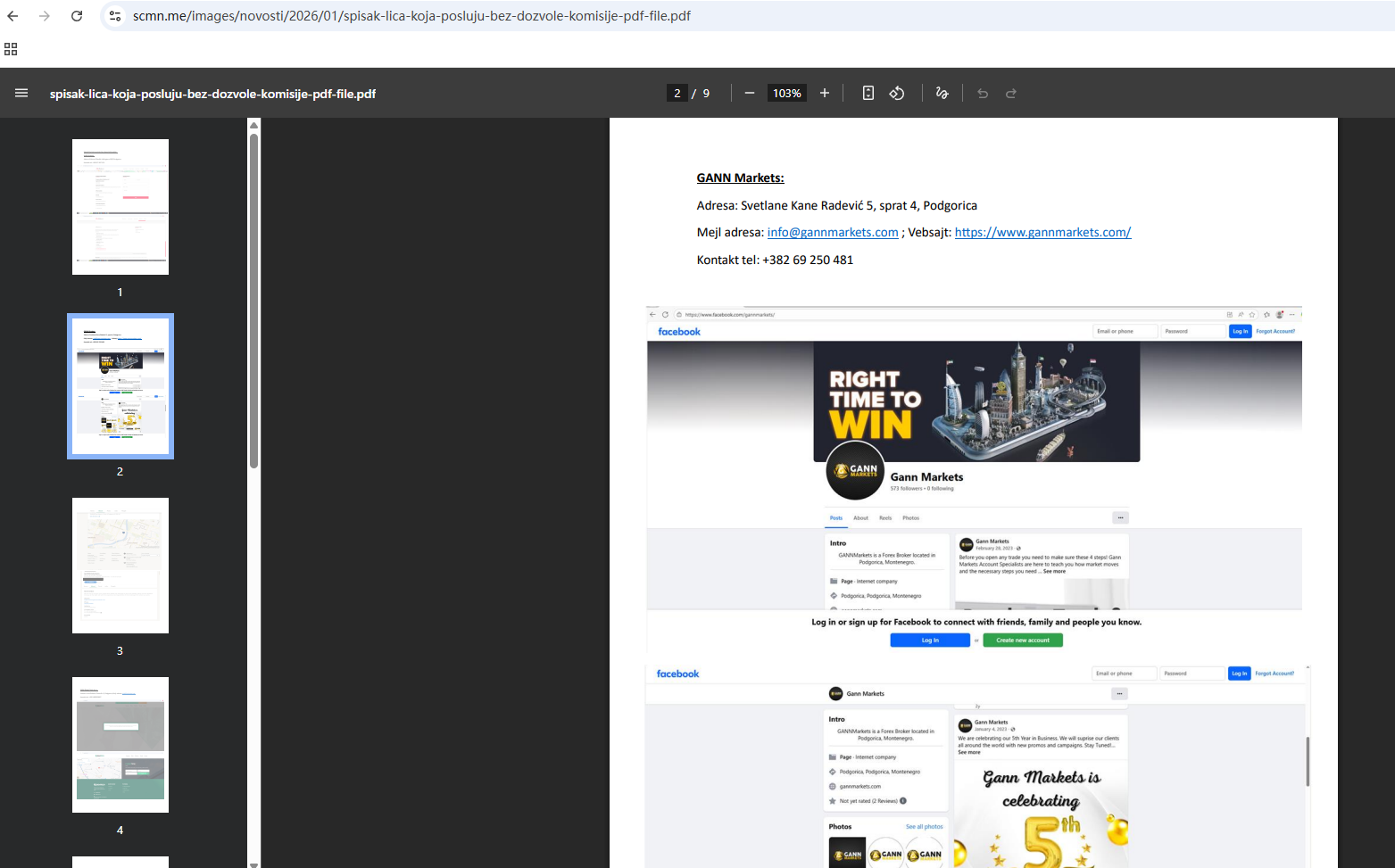This screenshot has height=868, width=1395.
Task: Click the redo arrow in PDF toolbar
Action: tap(1011, 93)
